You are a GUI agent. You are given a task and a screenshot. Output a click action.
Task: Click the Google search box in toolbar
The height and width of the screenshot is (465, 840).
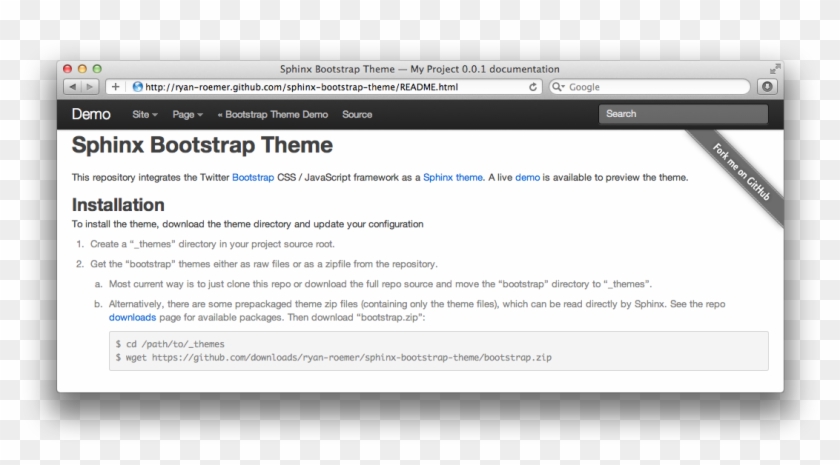coord(655,87)
